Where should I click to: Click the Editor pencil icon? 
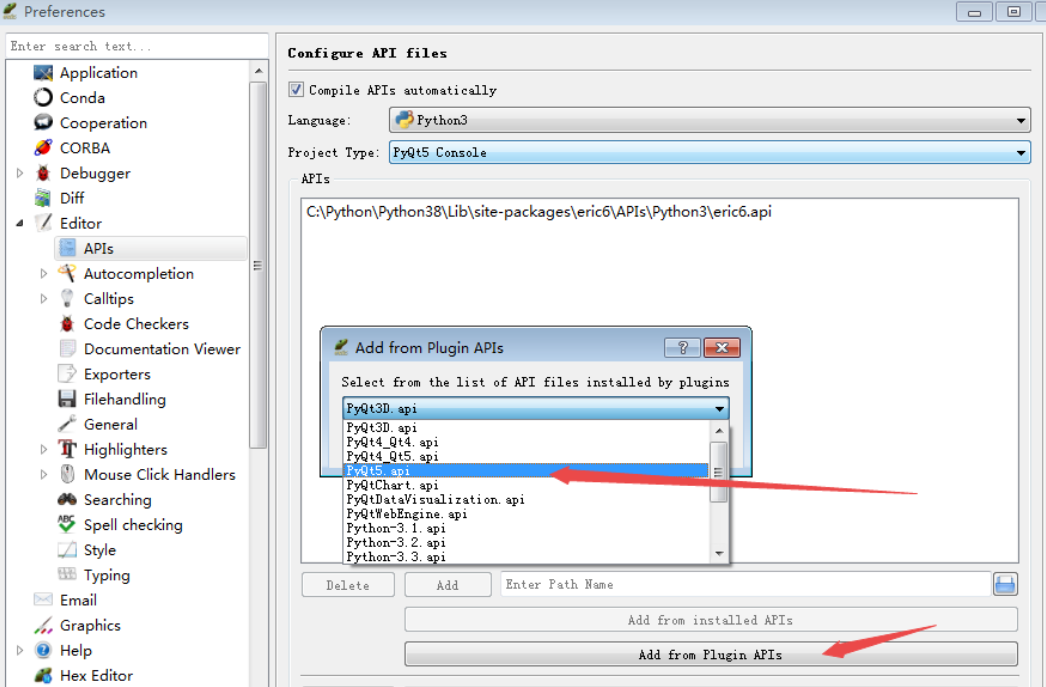(43, 223)
